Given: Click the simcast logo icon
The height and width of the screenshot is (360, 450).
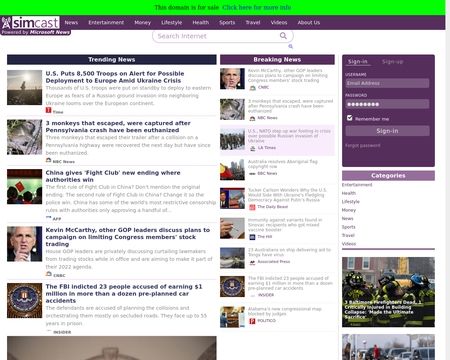Looking at the screenshot, I should pos(6,23).
